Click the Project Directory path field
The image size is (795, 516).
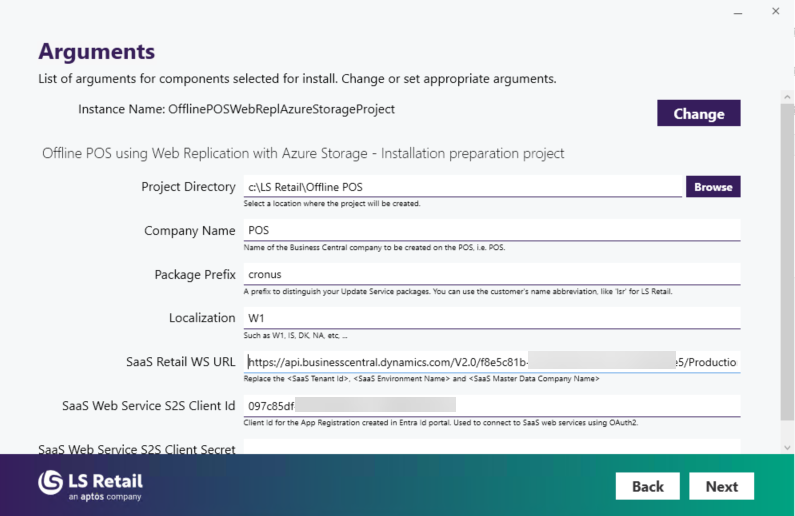(463, 187)
